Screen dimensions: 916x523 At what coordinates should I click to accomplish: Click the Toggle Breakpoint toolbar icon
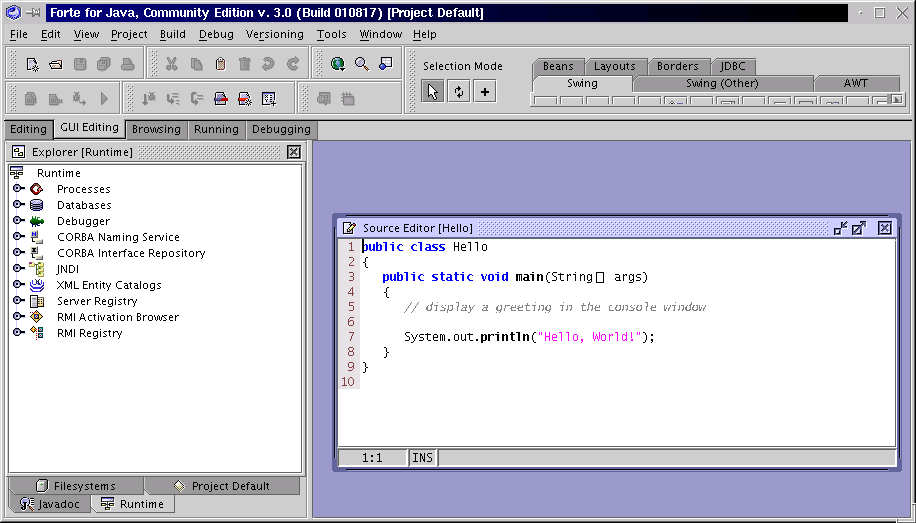(x=221, y=99)
